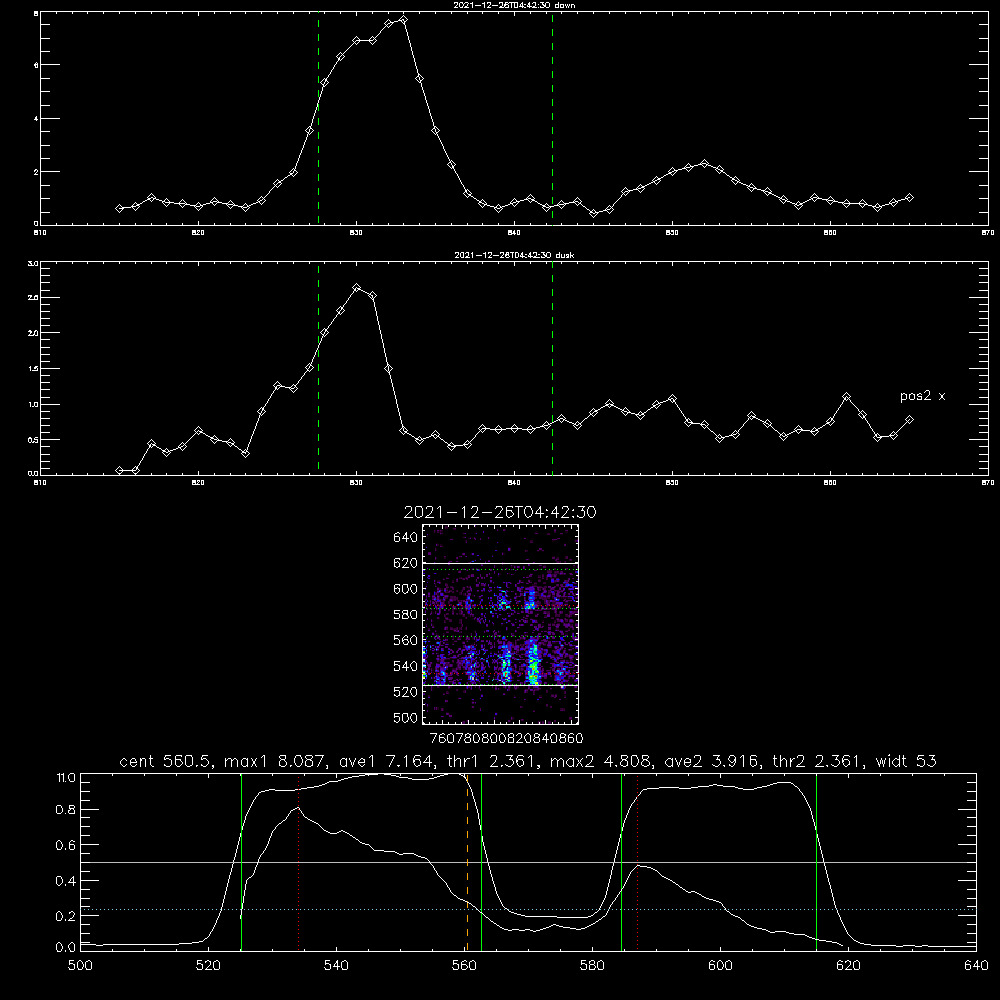
Task: Select the 'pos2 x' annotation label
Action: (x=923, y=396)
